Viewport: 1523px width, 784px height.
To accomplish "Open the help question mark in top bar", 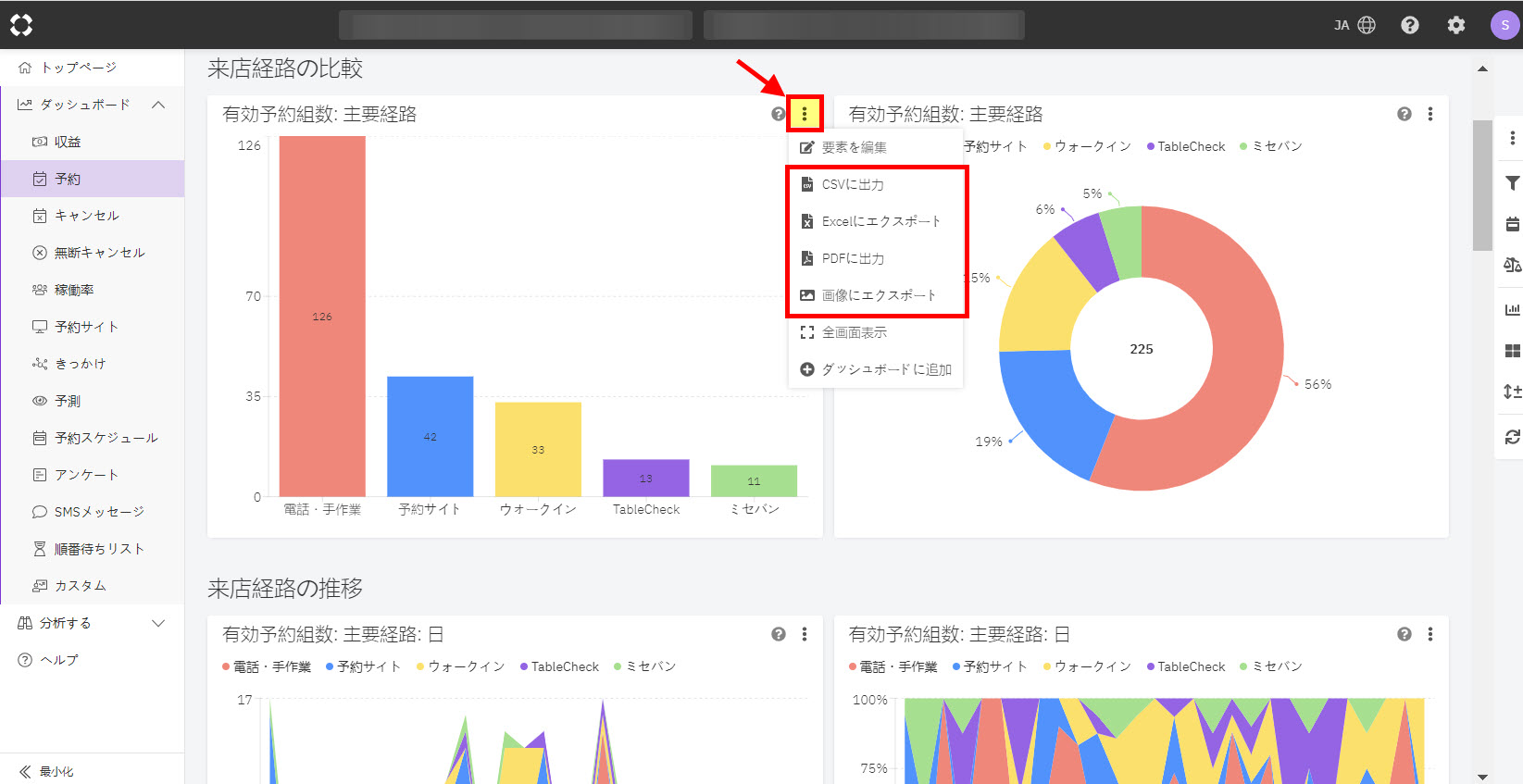I will 1409,25.
